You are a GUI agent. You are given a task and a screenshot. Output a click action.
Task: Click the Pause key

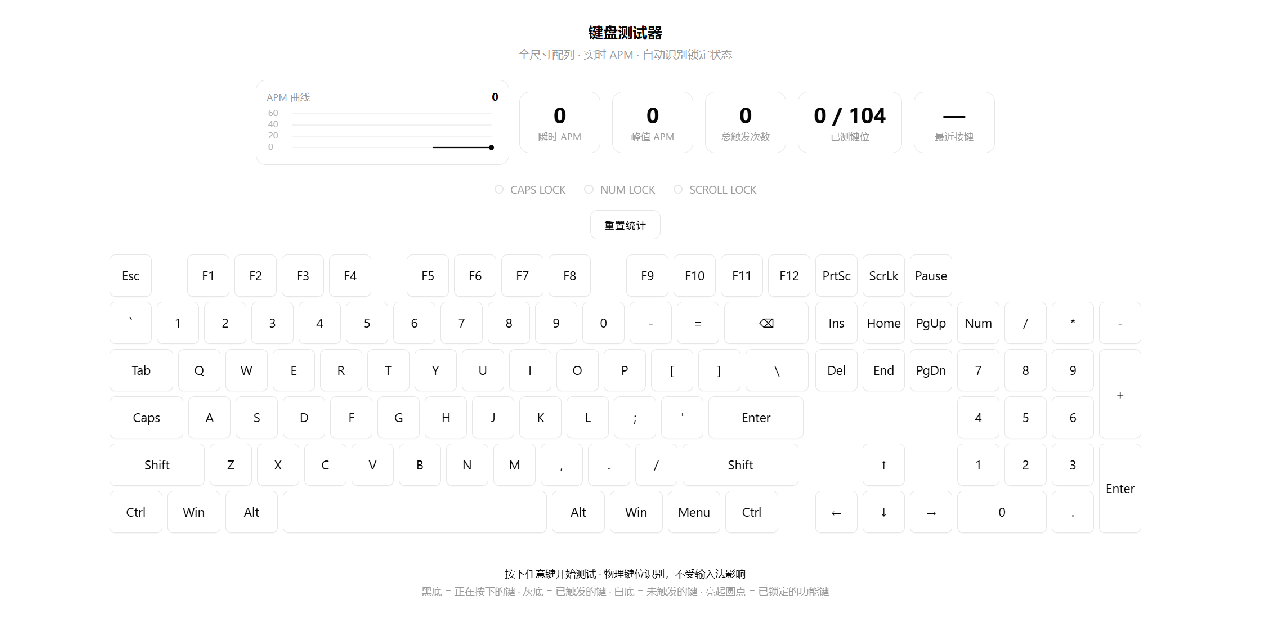coord(931,276)
